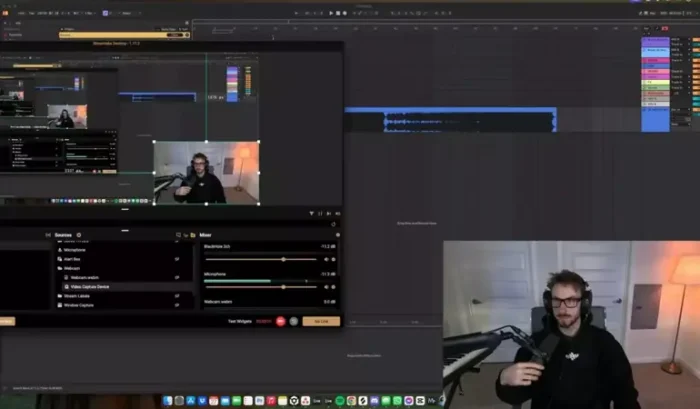Open Finder from the dock
Viewport: 700px width, 409px height.
point(168,401)
